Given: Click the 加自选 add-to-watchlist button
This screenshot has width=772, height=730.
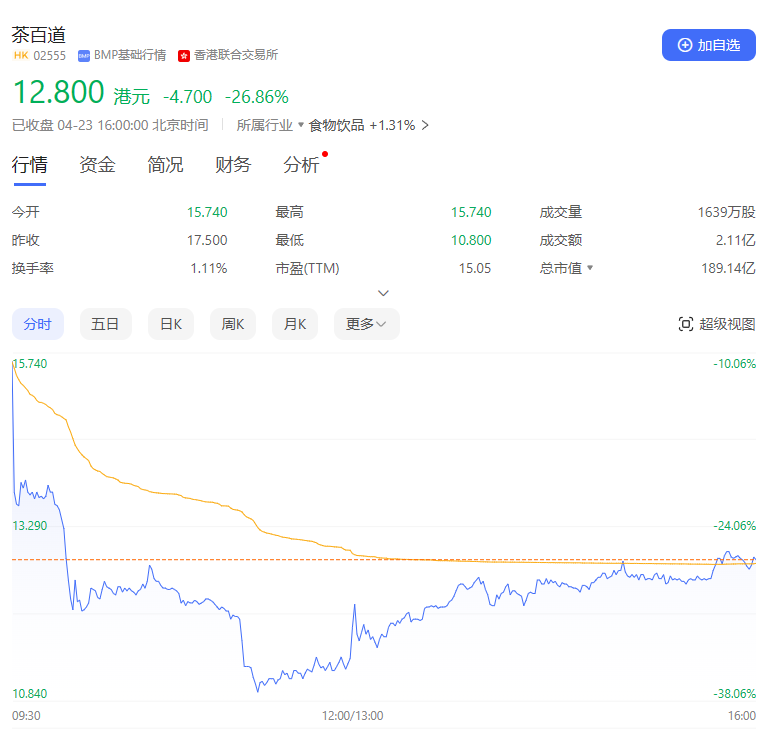Looking at the screenshot, I should [708, 45].
